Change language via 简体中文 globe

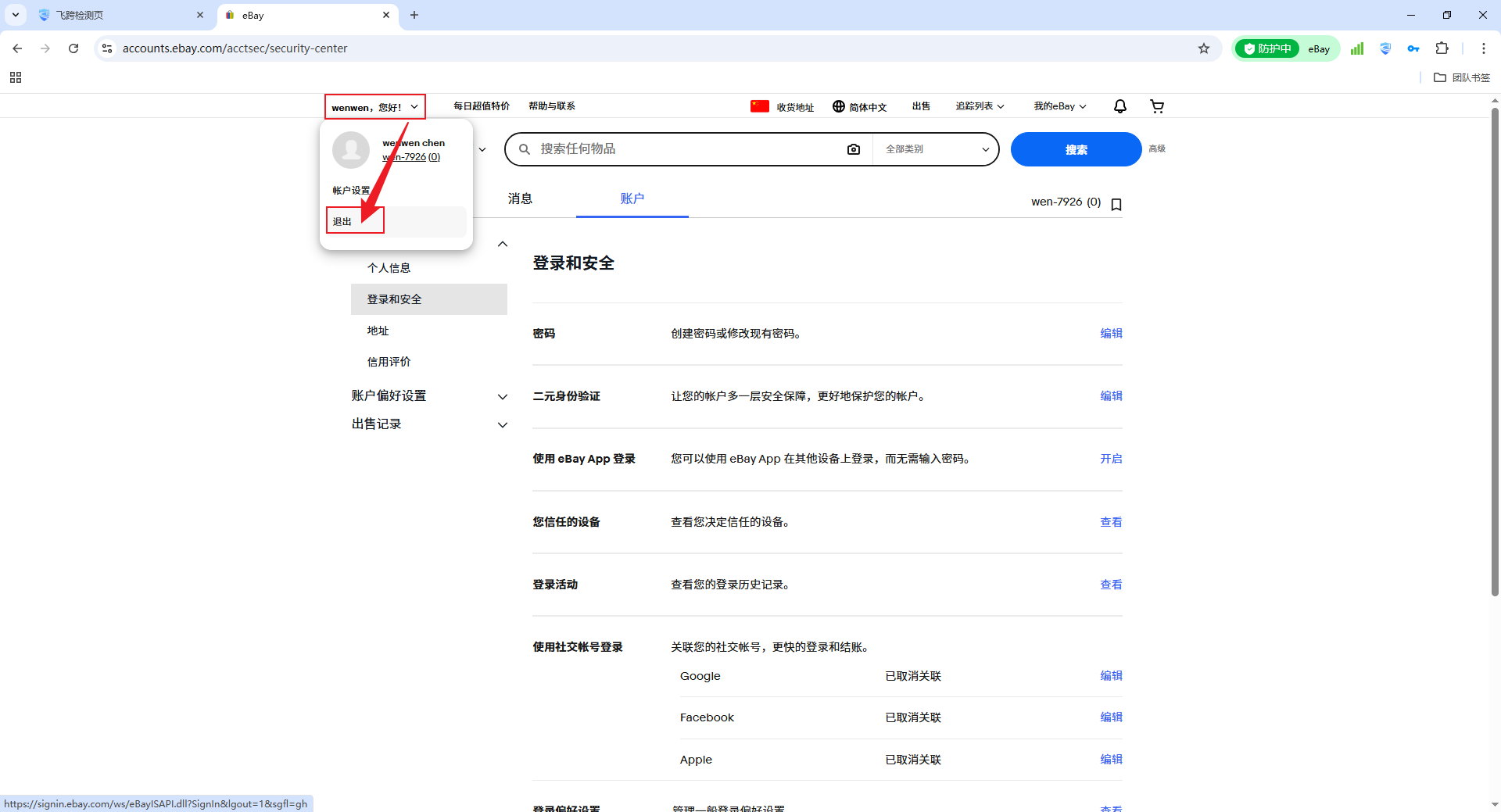859,106
